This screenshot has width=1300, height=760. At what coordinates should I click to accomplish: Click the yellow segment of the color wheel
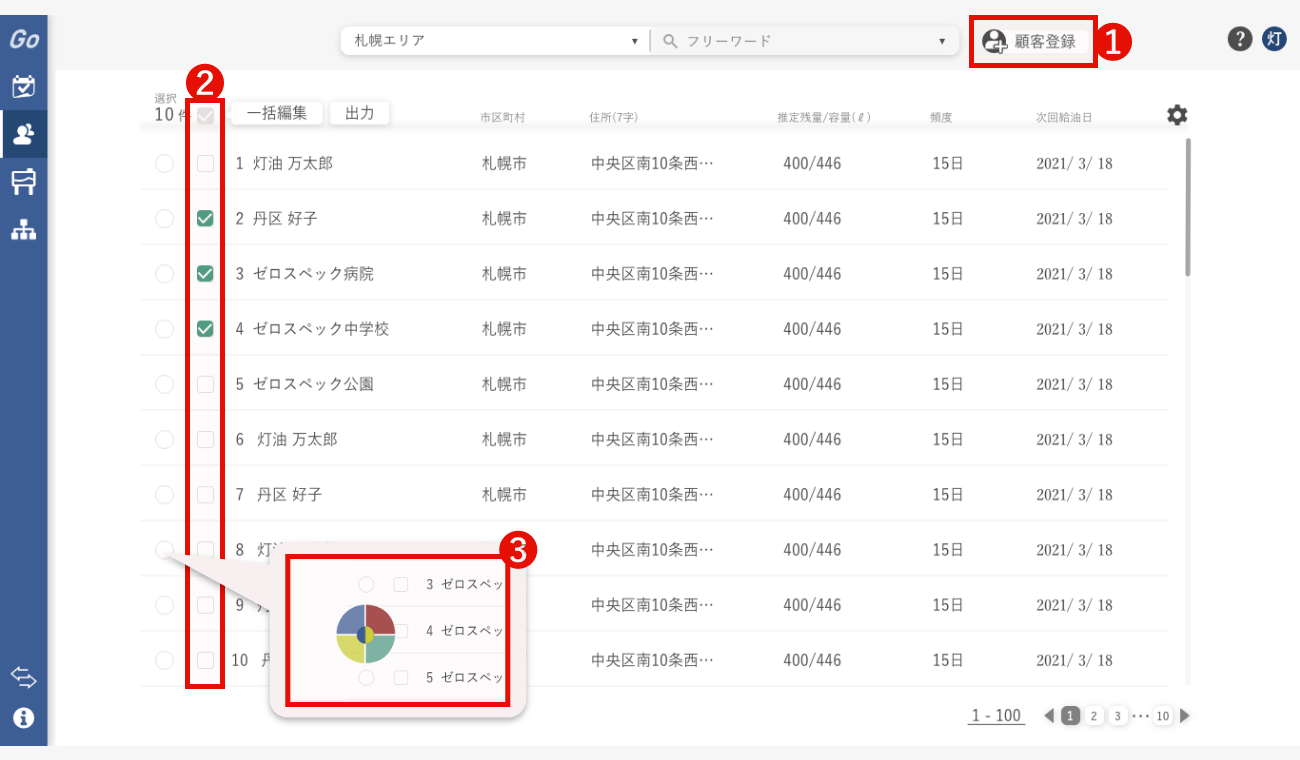pos(350,649)
